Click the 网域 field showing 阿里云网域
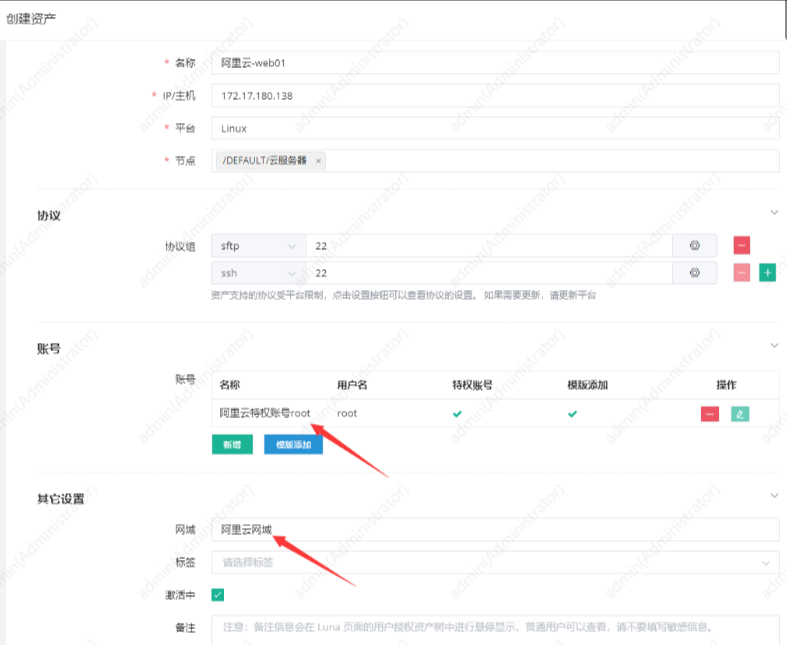 coord(495,530)
